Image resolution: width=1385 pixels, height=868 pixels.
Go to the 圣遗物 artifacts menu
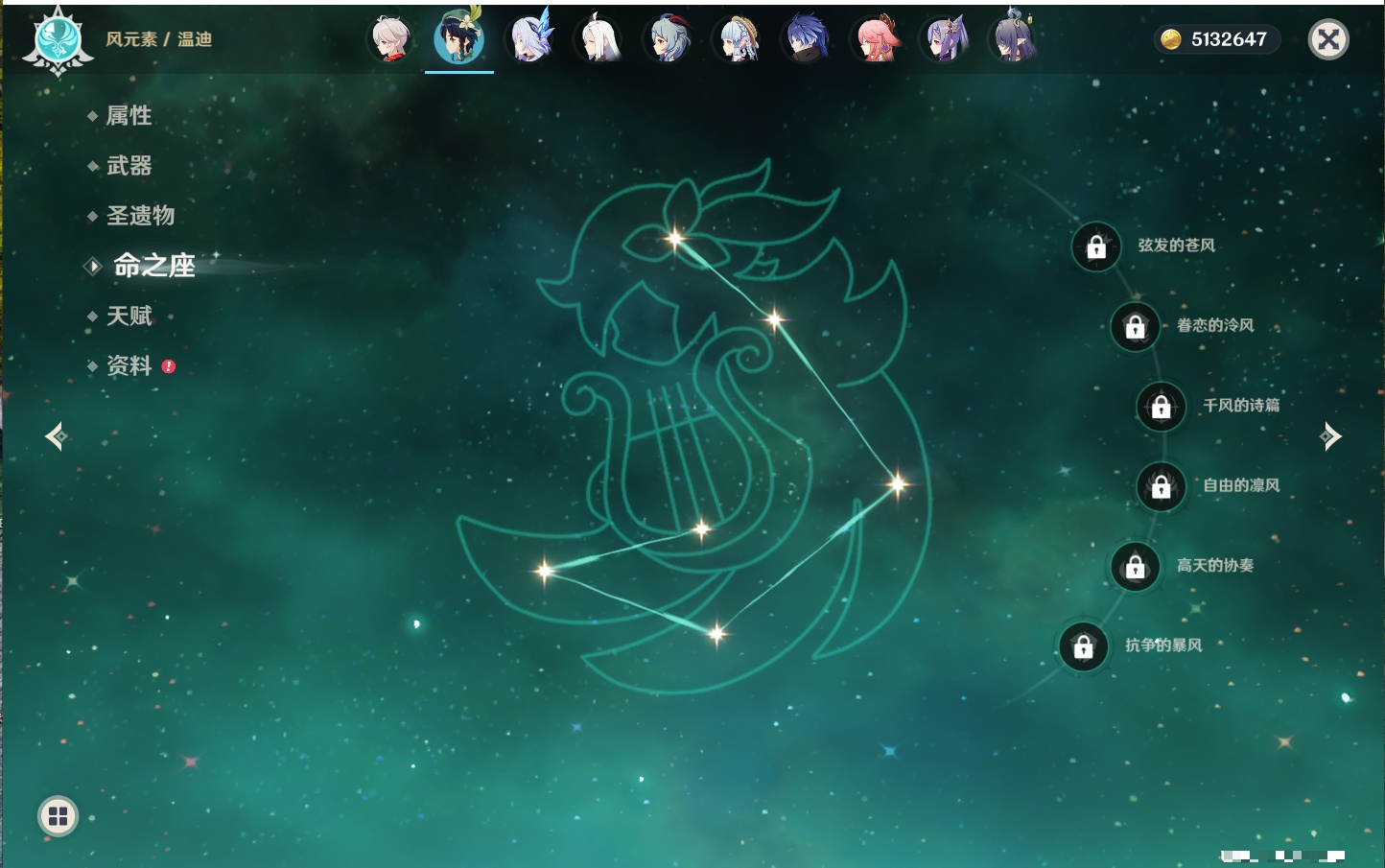[140, 216]
